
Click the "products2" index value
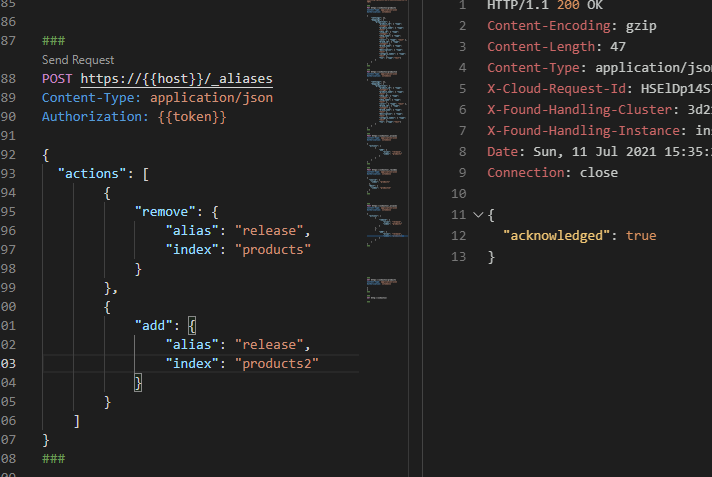(x=277, y=363)
